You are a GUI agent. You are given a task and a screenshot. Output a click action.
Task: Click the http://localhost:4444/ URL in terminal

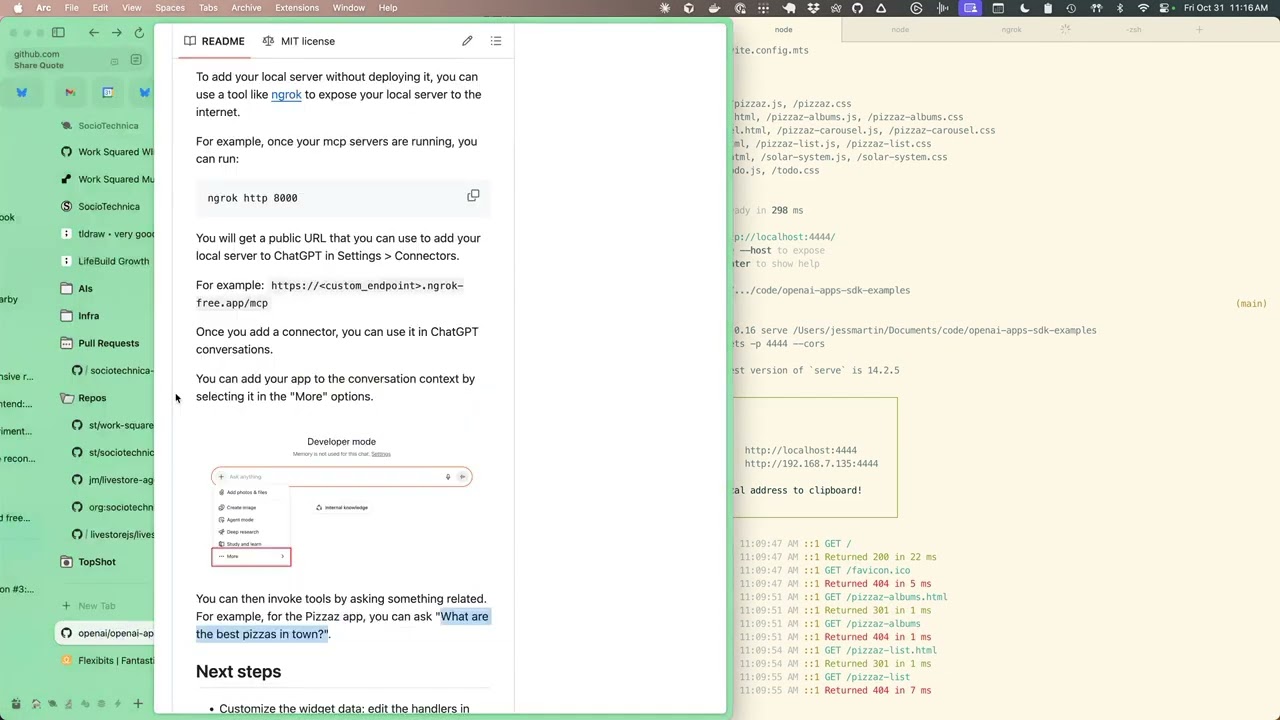(784, 237)
